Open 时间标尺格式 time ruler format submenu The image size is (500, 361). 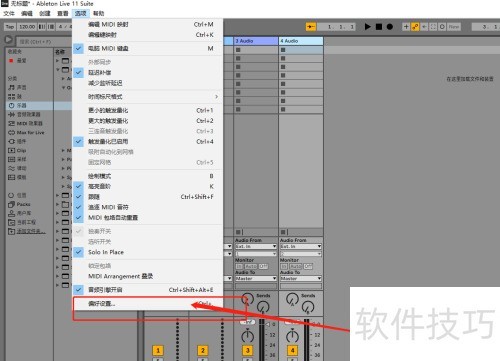tap(148, 97)
